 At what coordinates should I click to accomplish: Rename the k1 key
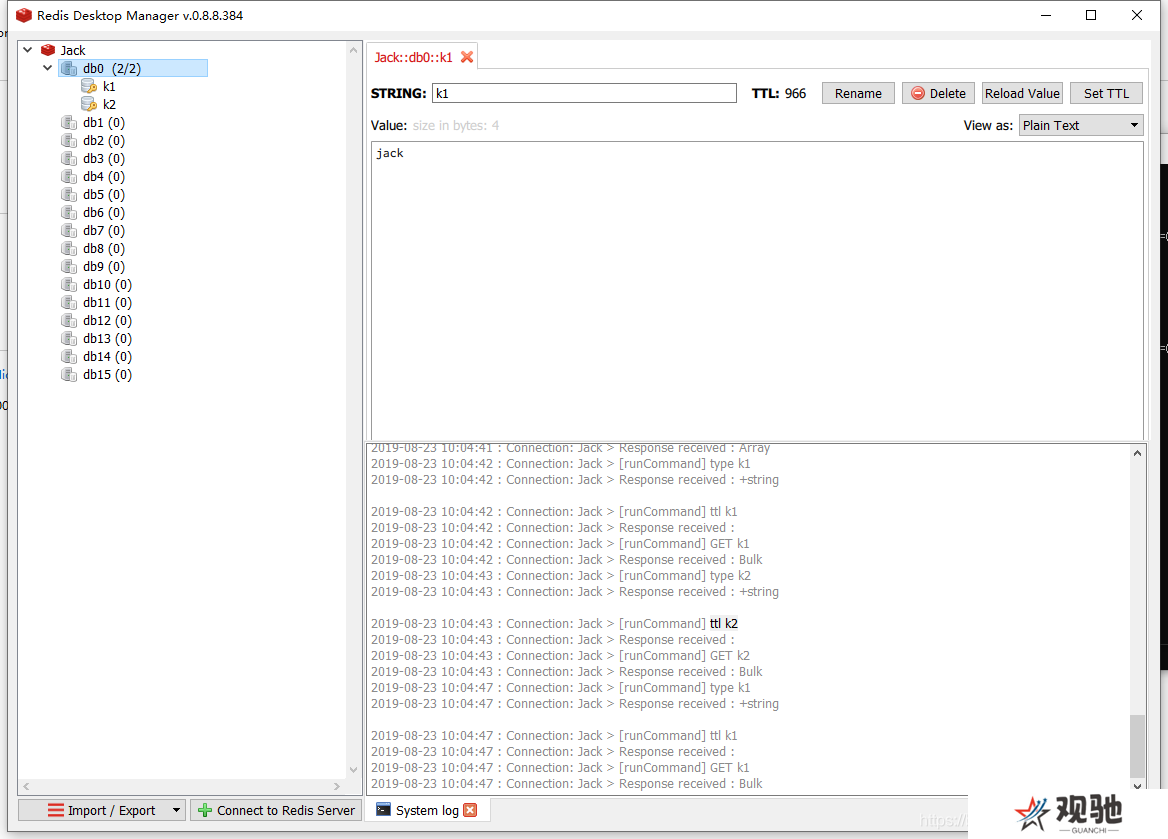[858, 93]
